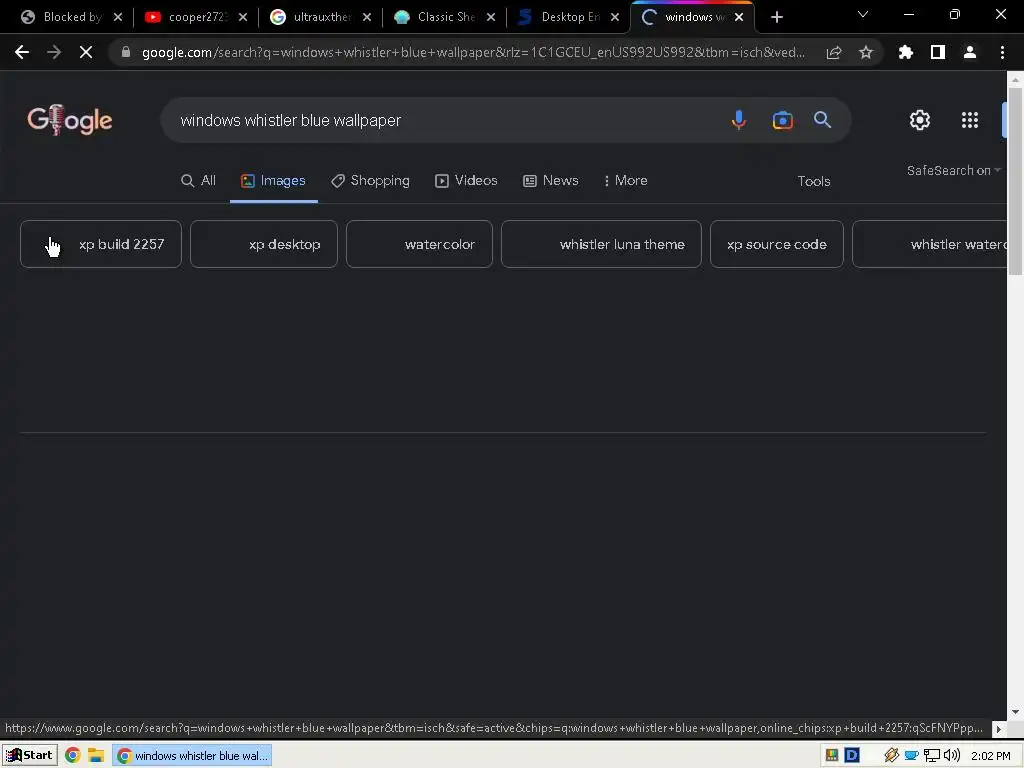Open the Tools filter button

pos(814,181)
